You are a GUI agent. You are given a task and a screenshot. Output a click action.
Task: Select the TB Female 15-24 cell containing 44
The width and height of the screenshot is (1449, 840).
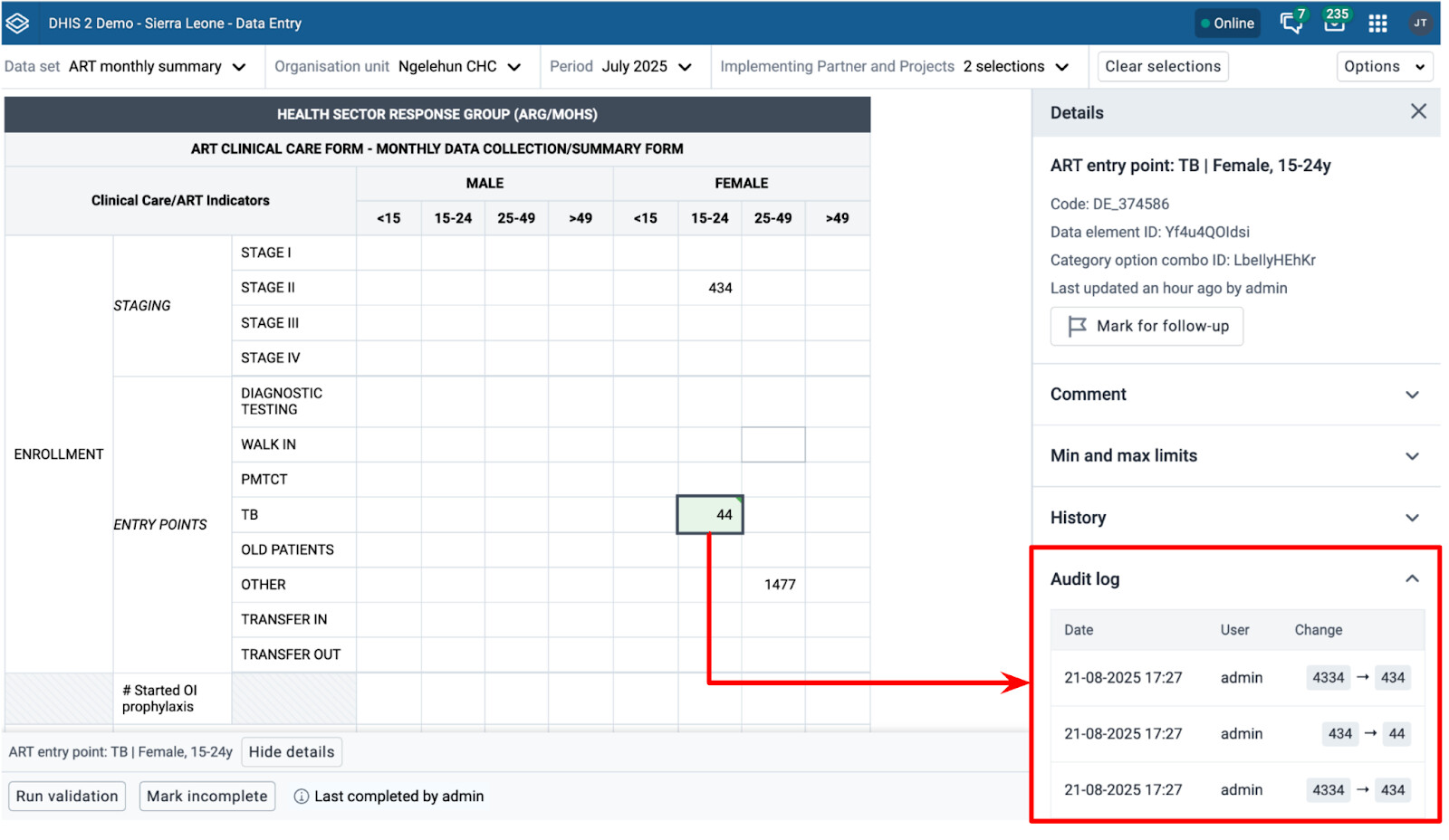point(710,515)
